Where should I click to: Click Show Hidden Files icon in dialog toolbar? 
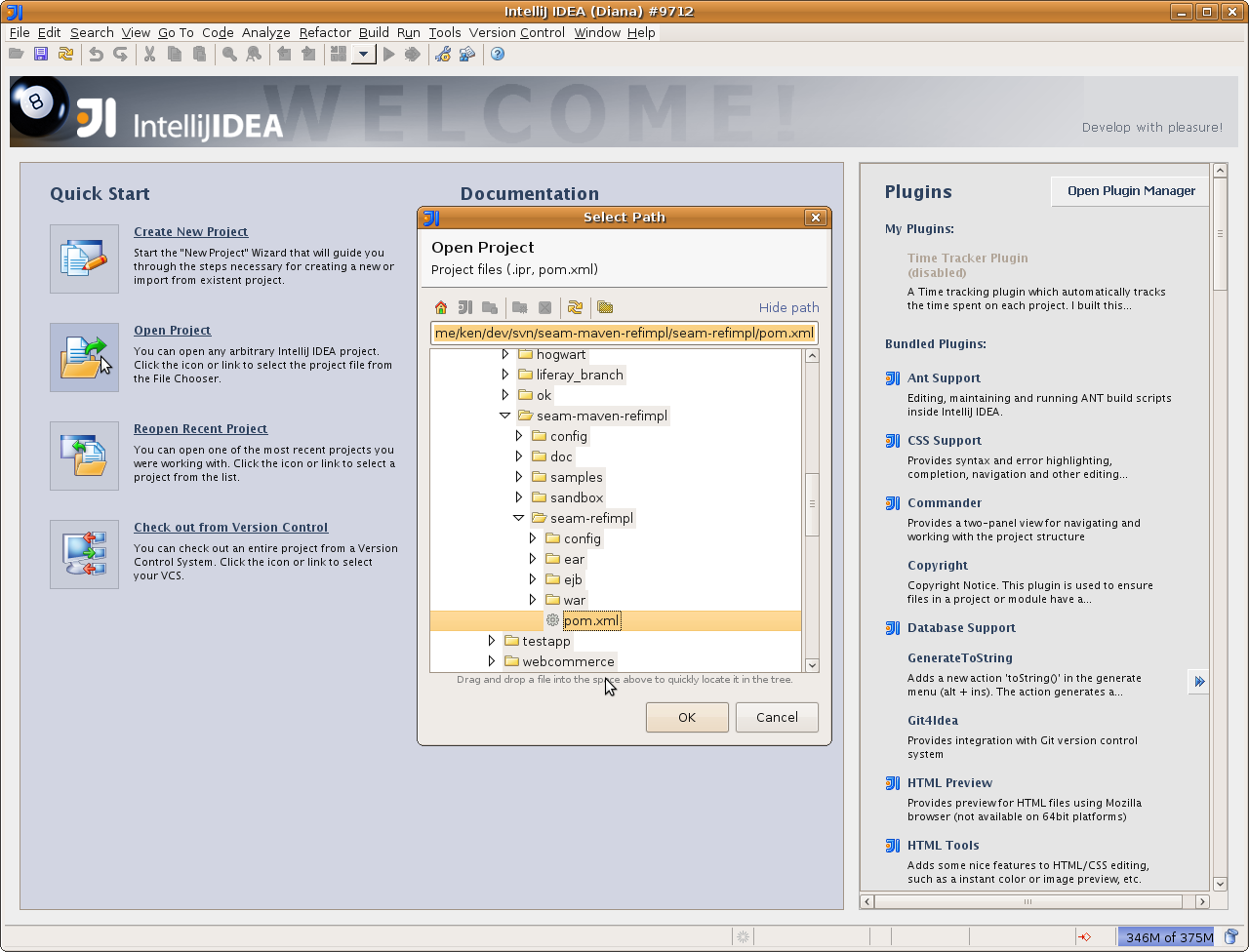point(605,307)
